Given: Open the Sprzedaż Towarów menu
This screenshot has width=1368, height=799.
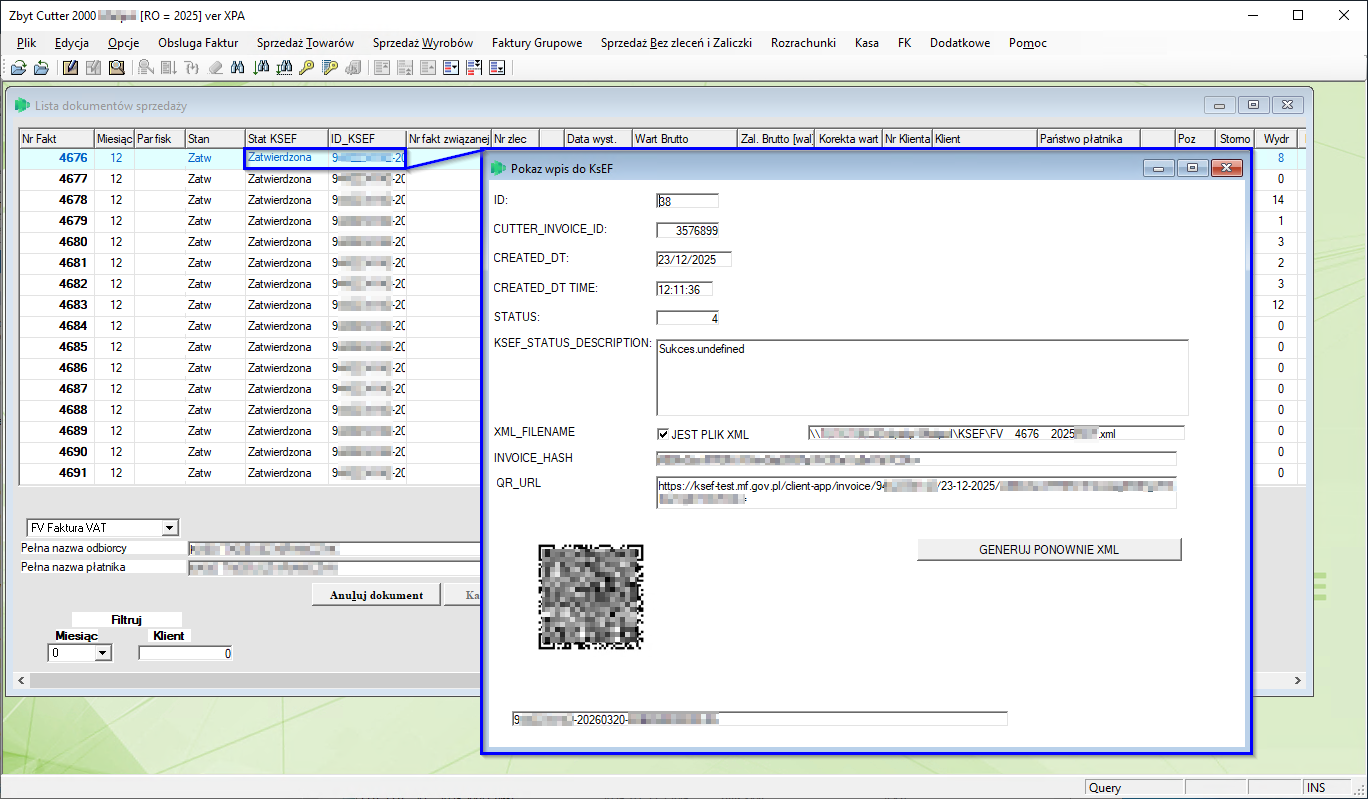Looking at the screenshot, I should pyautogui.click(x=305, y=43).
